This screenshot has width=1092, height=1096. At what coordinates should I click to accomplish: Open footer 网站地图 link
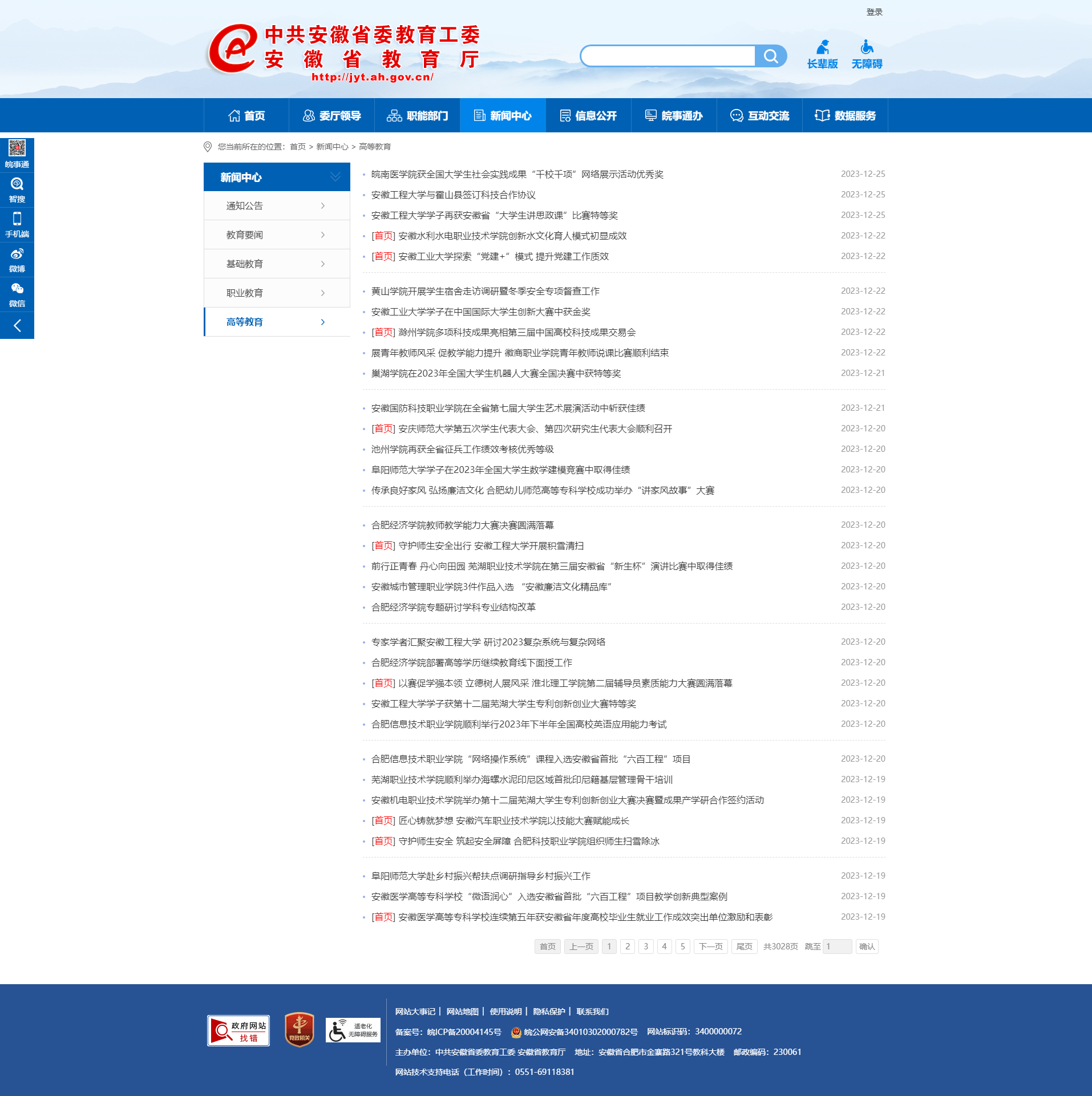(463, 1012)
